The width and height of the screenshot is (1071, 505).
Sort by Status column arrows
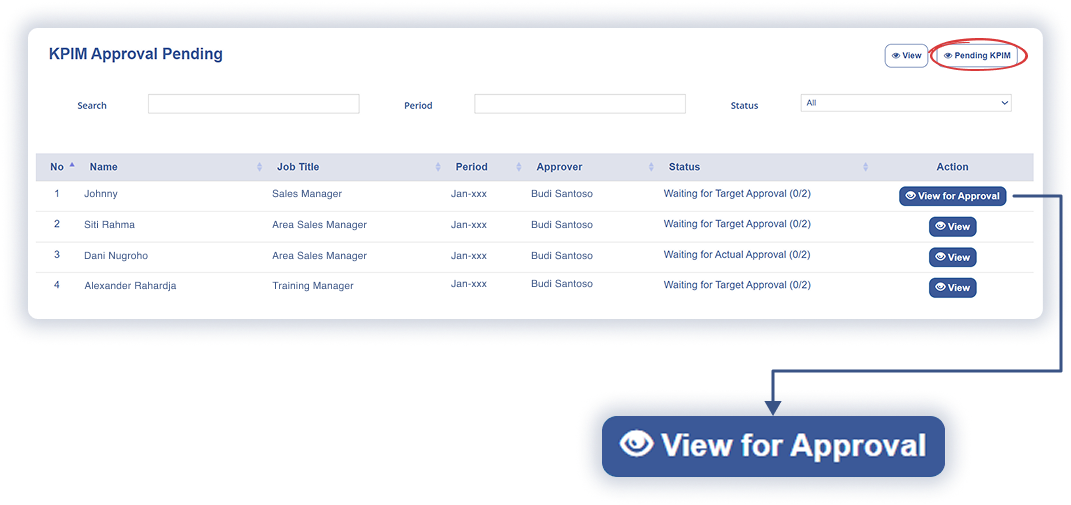click(x=865, y=167)
